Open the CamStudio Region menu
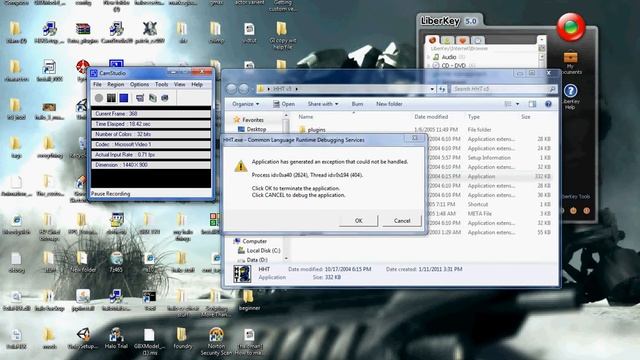 pyautogui.click(x=116, y=84)
